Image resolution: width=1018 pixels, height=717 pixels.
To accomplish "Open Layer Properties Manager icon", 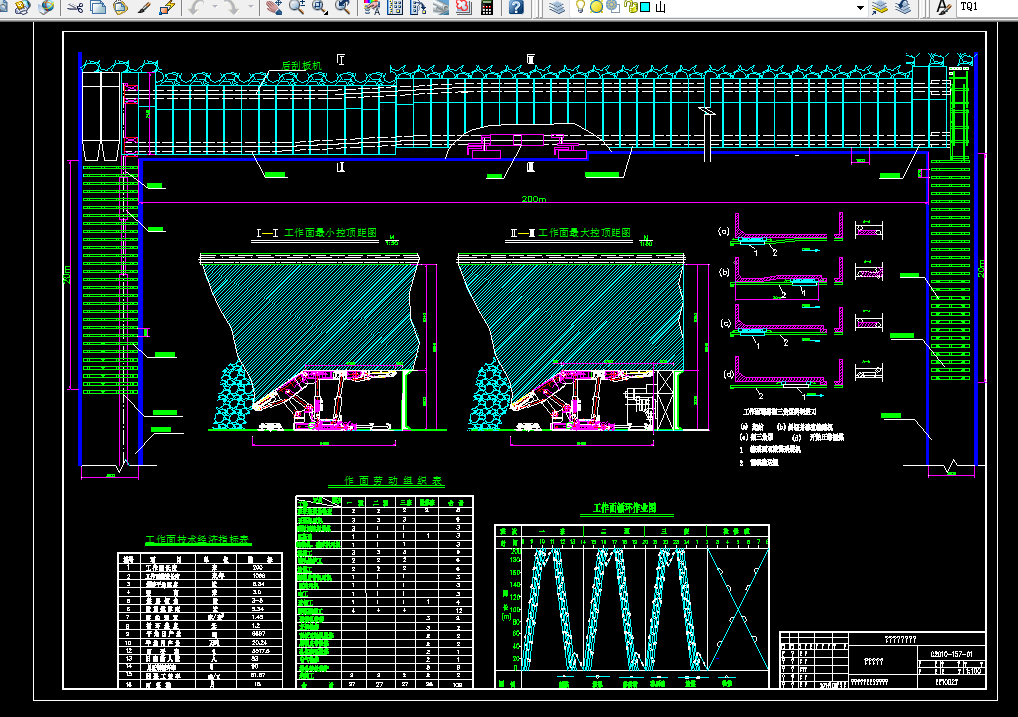I will [x=556, y=8].
